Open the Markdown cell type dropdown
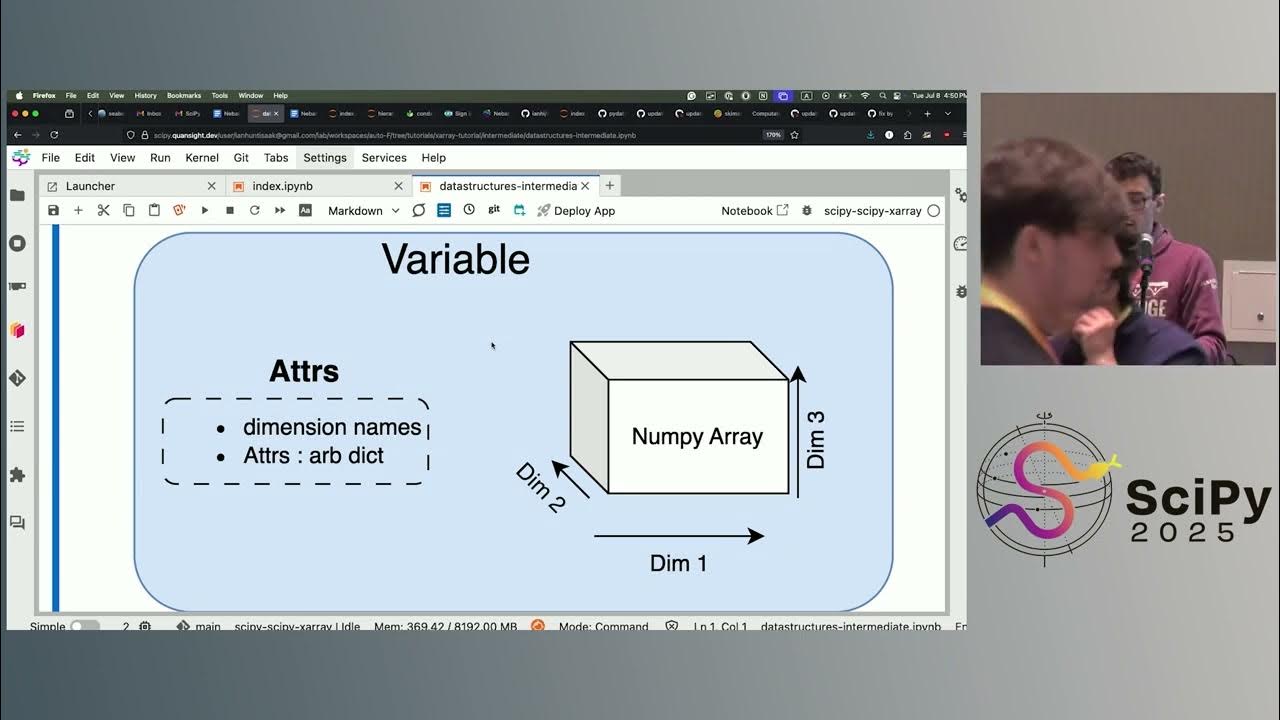 363,211
